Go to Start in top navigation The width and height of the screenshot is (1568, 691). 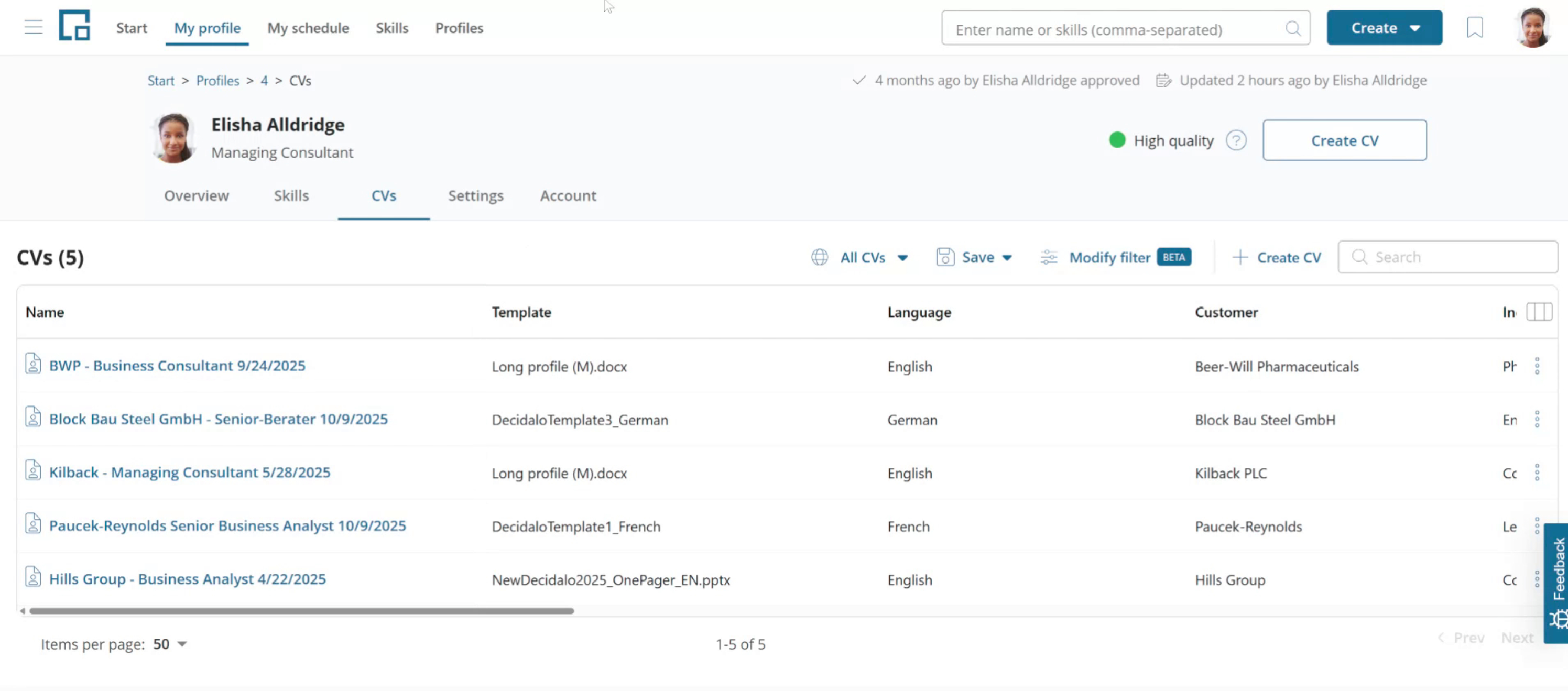coord(132,28)
